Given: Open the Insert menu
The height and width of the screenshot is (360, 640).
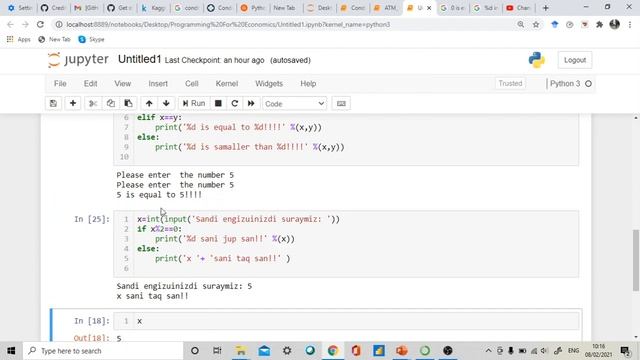Looking at the screenshot, I should pyautogui.click(x=158, y=84).
